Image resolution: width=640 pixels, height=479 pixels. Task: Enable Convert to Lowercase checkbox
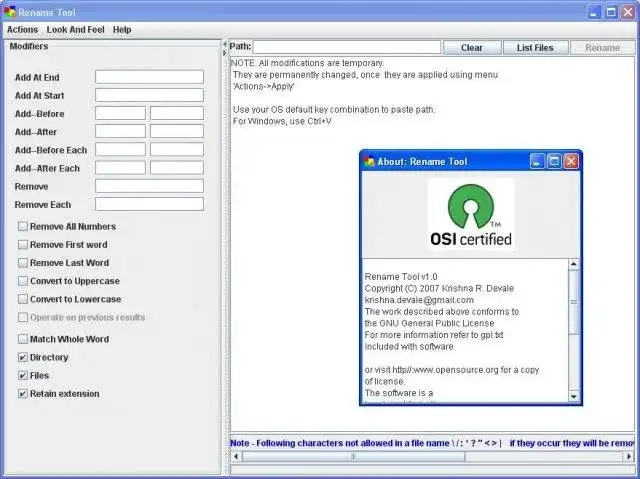point(23,299)
